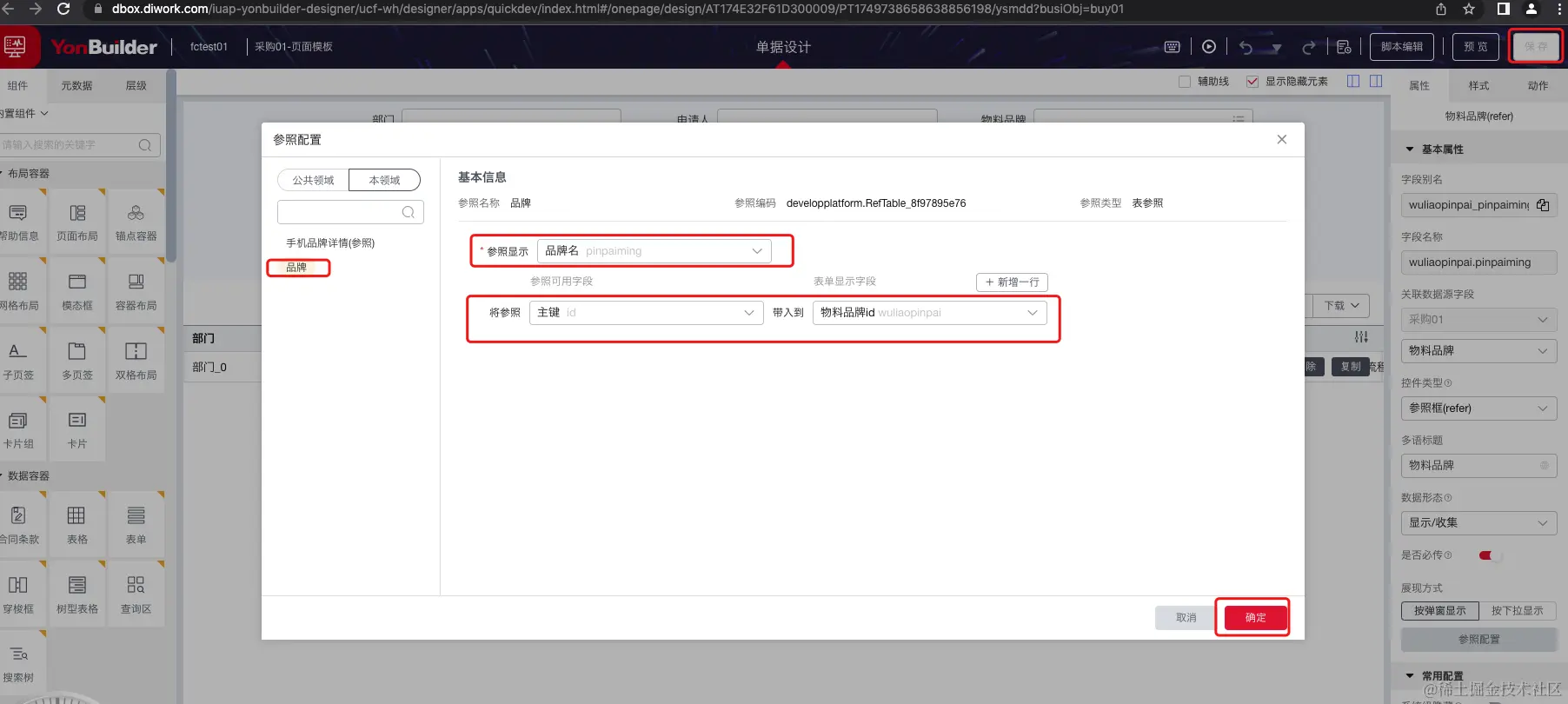1568x704 pixels.
Task: Open the 显示/收集 data form dropdown
Action: pyautogui.click(x=1478, y=523)
